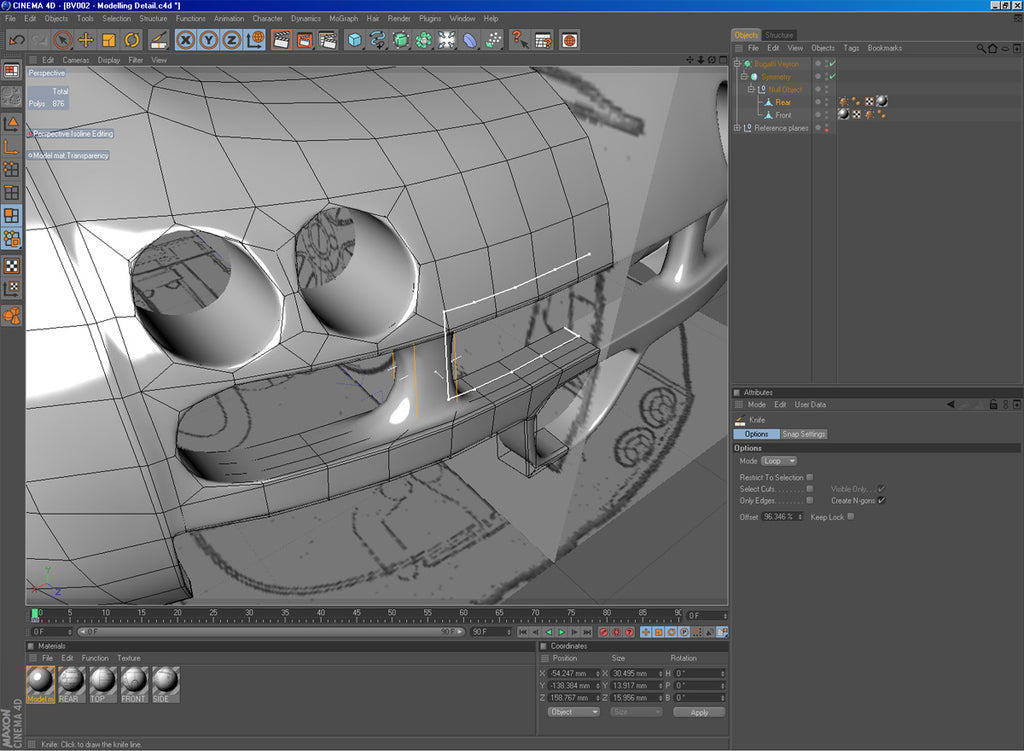Image resolution: width=1024 pixels, height=751 pixels.
Task: Click the Apply button in Coordinates panel
Action: click(x=699, y=712)
